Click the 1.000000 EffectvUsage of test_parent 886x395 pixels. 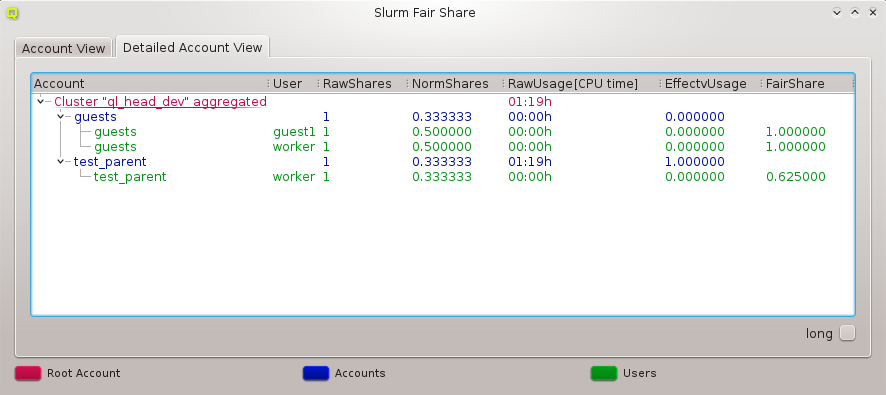point(694,162)
